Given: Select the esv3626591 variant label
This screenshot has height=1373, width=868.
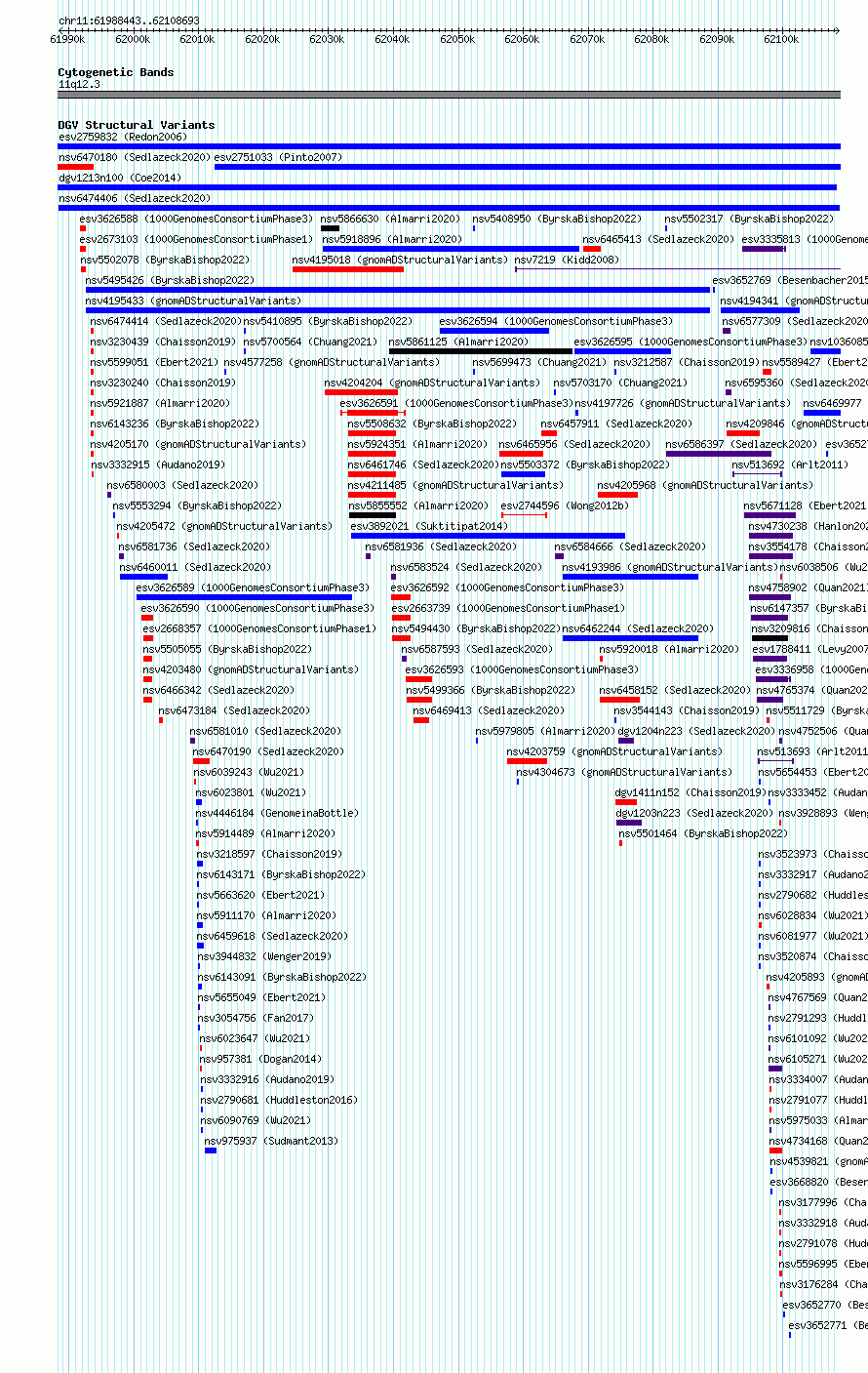Looking at the screenshot, I should click(x=456, y=403).
